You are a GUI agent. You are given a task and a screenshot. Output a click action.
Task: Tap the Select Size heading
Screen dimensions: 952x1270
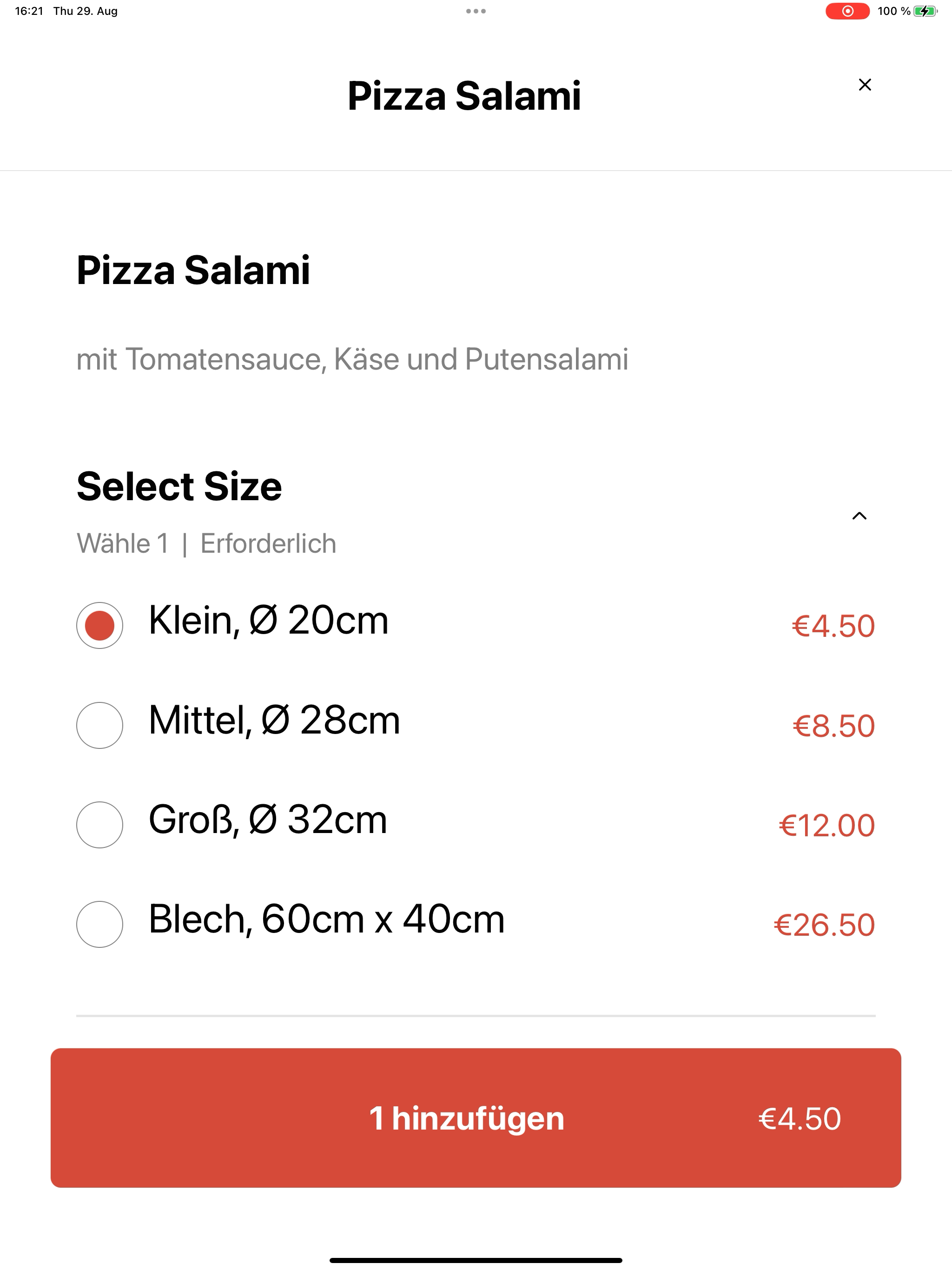pyautogui.click(x=179, y=486)
